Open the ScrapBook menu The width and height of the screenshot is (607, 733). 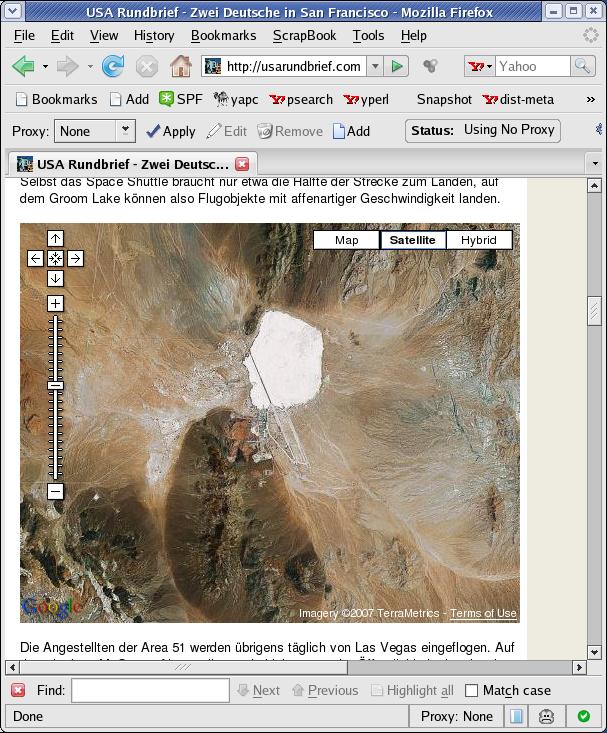click(x=304, y=35)
